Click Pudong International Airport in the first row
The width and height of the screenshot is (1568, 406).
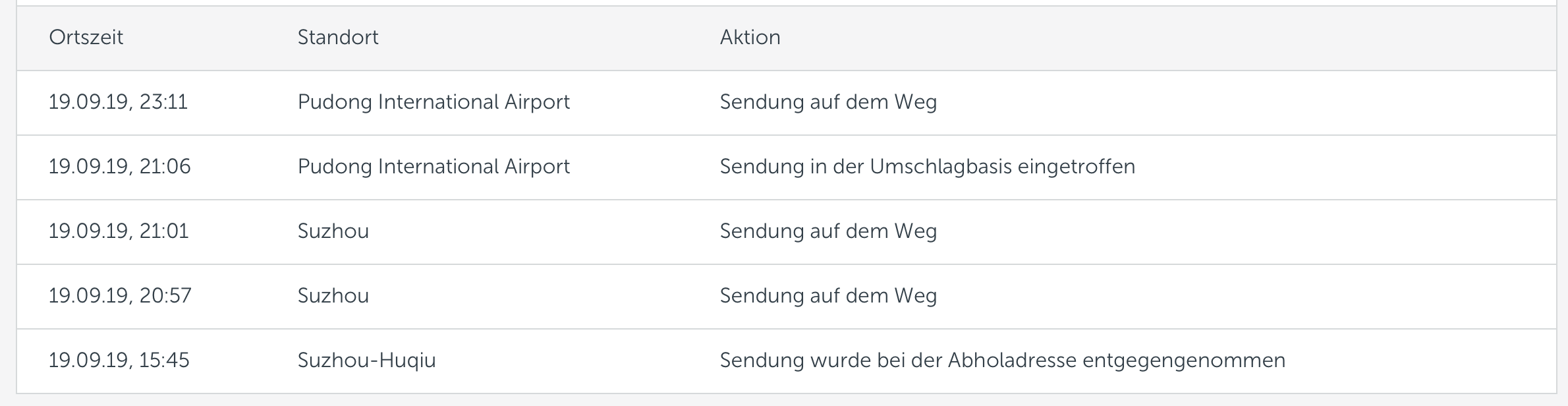tap(434, 102)
